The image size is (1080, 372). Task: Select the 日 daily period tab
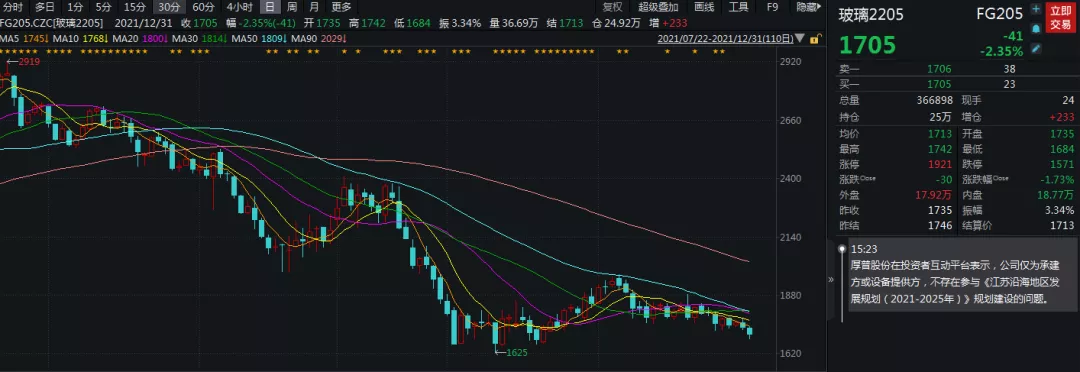point(271,8)
